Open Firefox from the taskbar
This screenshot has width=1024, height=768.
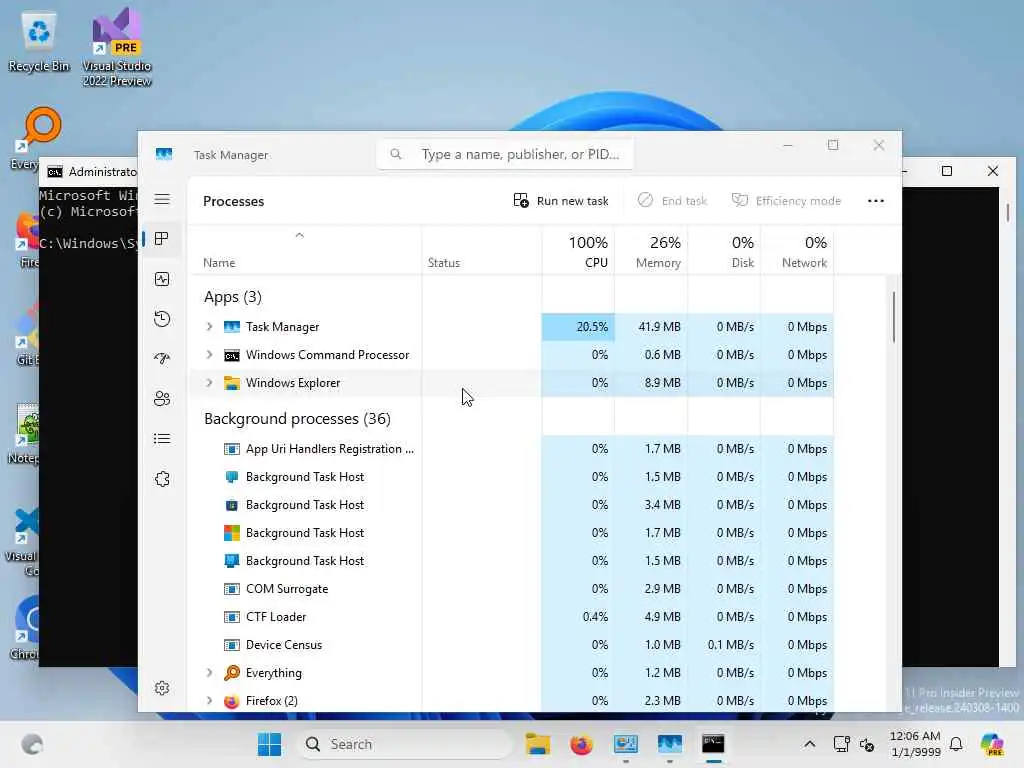(x=581, y=744)
